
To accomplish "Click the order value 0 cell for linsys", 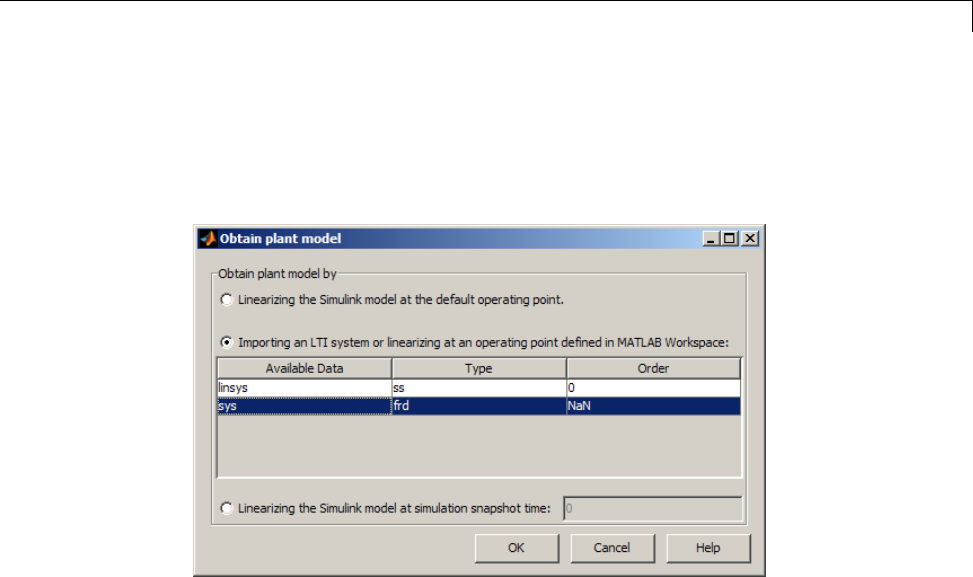I will (x=653, y=388).
